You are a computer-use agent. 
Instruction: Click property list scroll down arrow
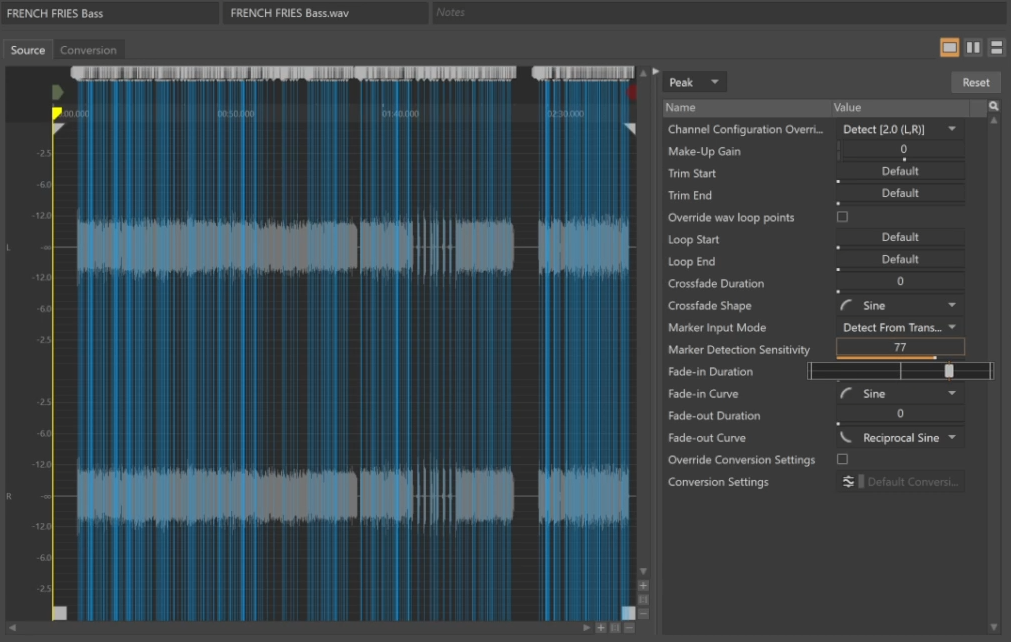(x=994, y=627)
